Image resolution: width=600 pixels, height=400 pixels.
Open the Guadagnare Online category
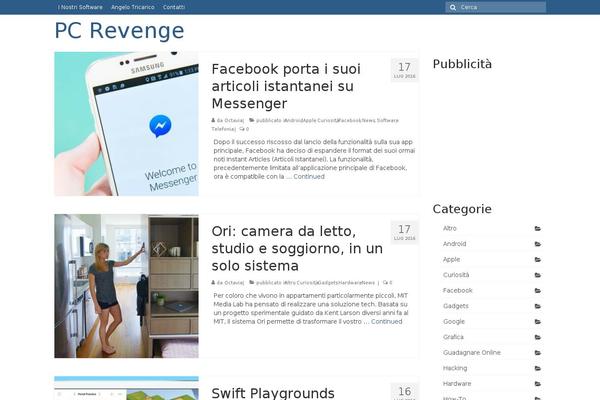pyautogui.click(x=472, y=353)
